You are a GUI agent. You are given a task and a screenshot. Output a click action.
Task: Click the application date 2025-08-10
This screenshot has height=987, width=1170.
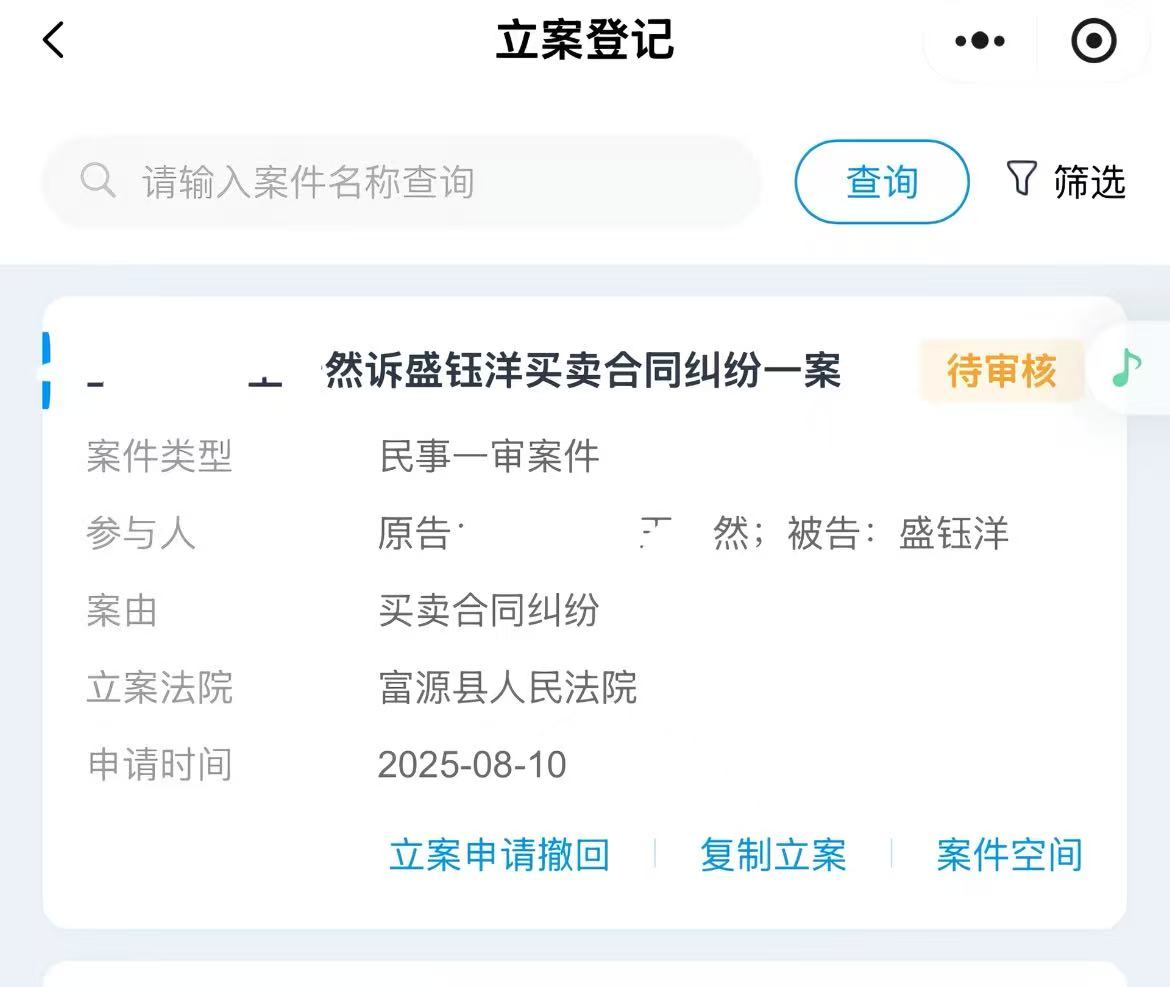click(x=472, y=765)
